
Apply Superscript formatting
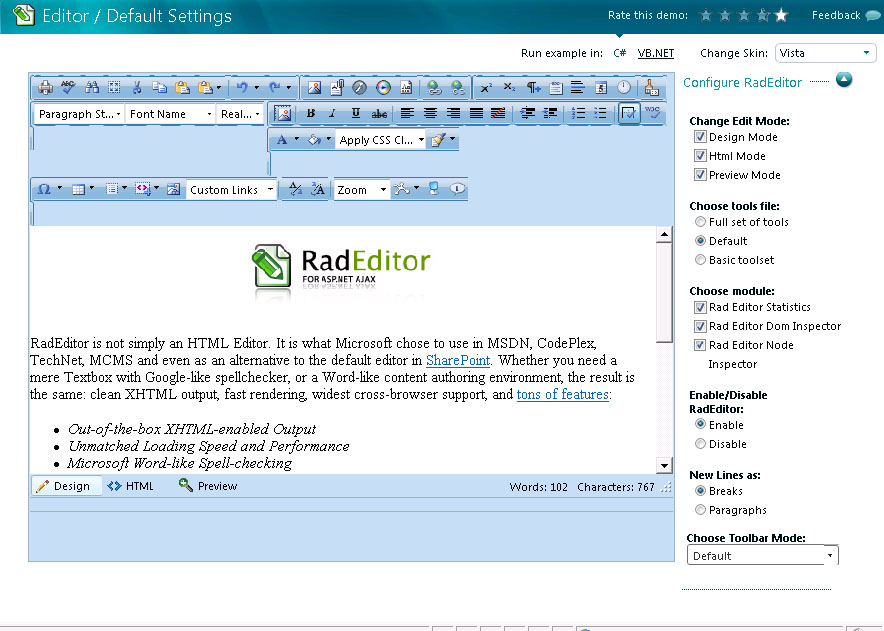pos(486,87)
